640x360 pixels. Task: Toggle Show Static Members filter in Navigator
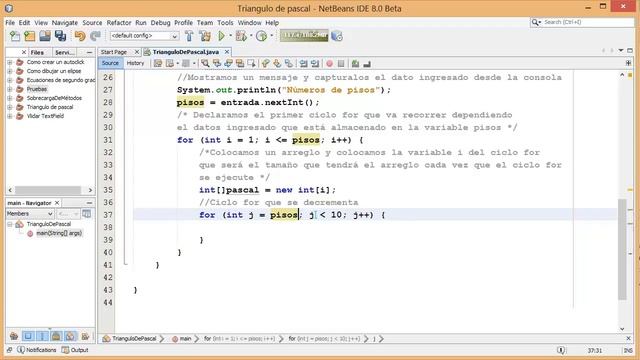[x=42, y=336]
